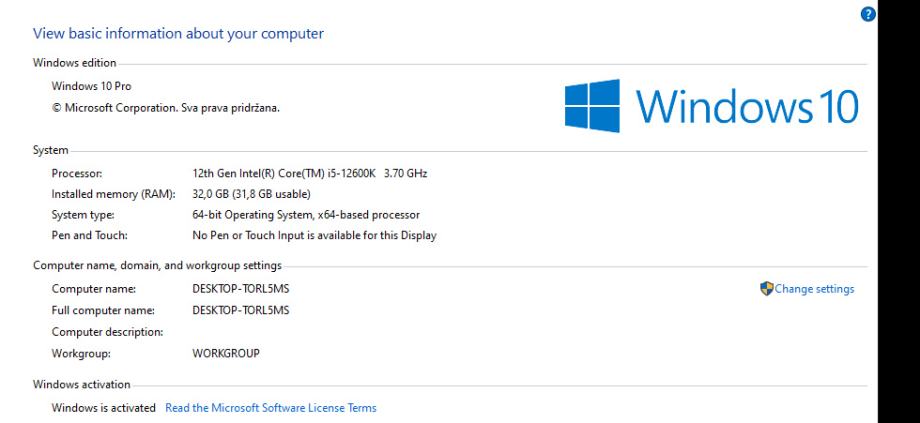Click the 'Processor:' label
Image resolution: width=920 pixels, height=423 pixels.
76,174
